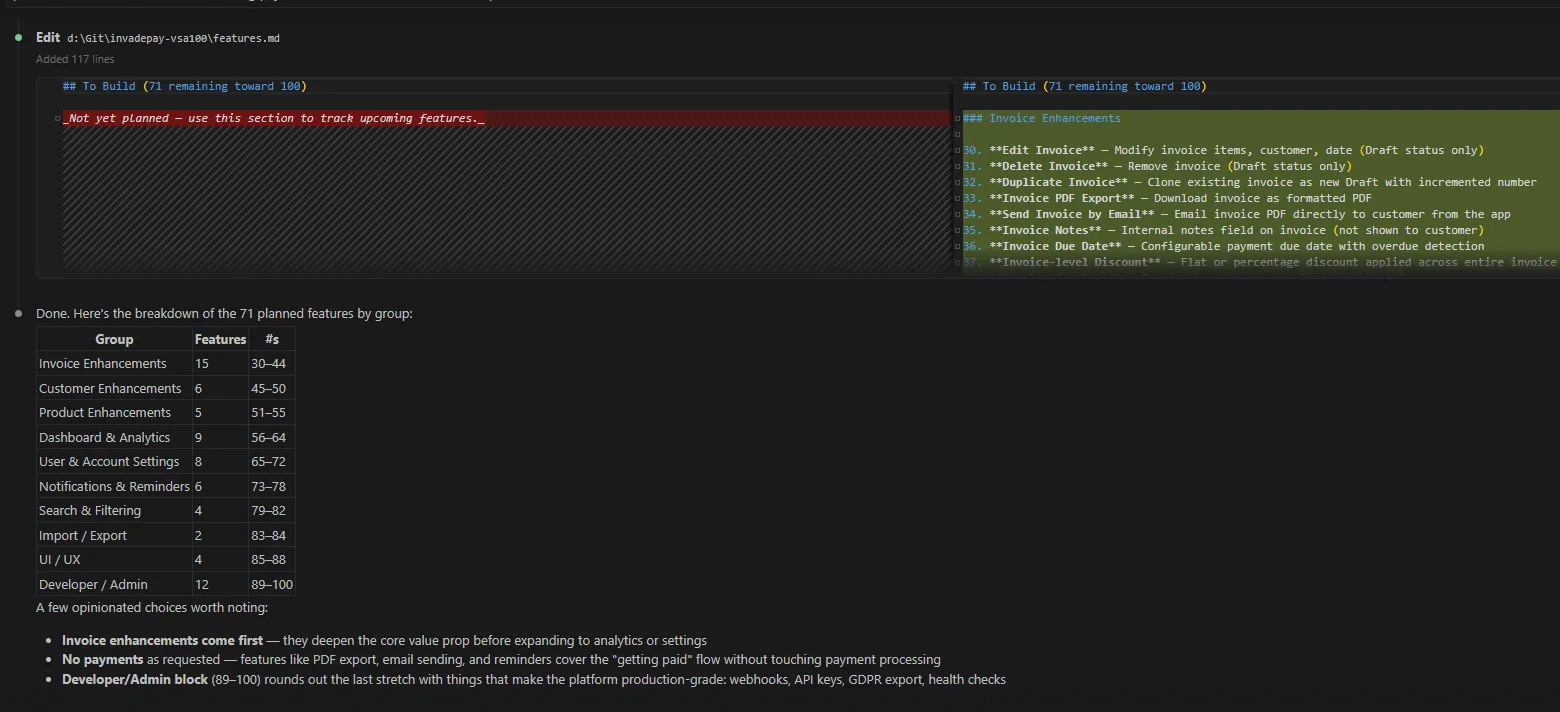This screenshot has width=1560, height=712.
Task: Click the 'Added 117 lines' summary text
Action: pyautogui.click(x=75, y=59)
